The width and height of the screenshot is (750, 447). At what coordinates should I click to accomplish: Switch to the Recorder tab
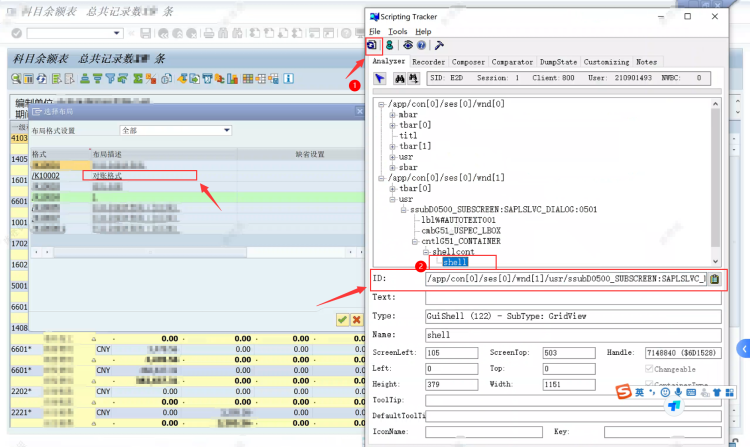pos(428,61)
